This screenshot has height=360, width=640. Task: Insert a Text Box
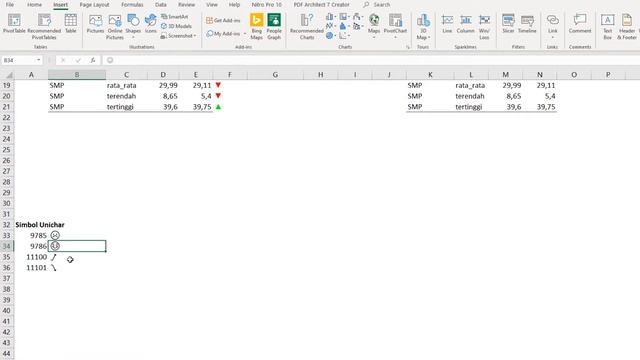coord(607,26)
